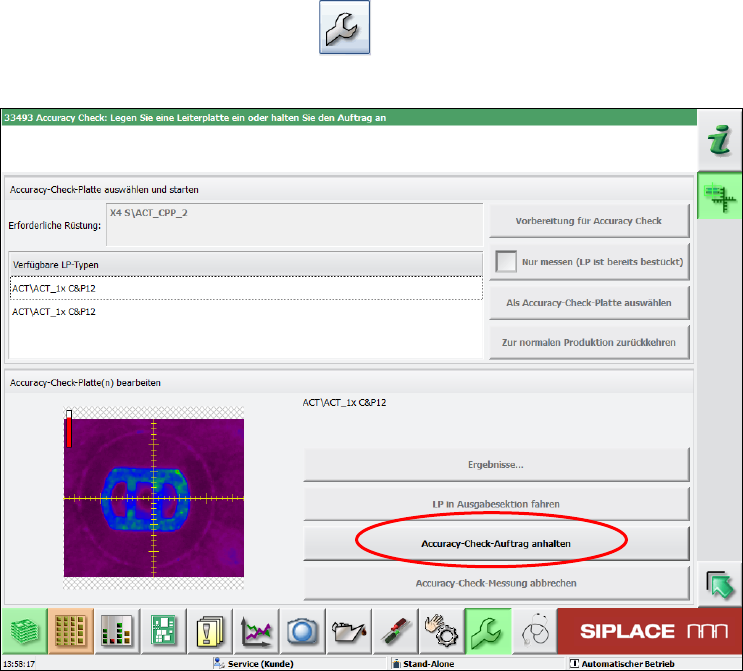Screen dimensions: 743x671
Task: Open the line graph statistics icon
Action: tap(256, 631)
